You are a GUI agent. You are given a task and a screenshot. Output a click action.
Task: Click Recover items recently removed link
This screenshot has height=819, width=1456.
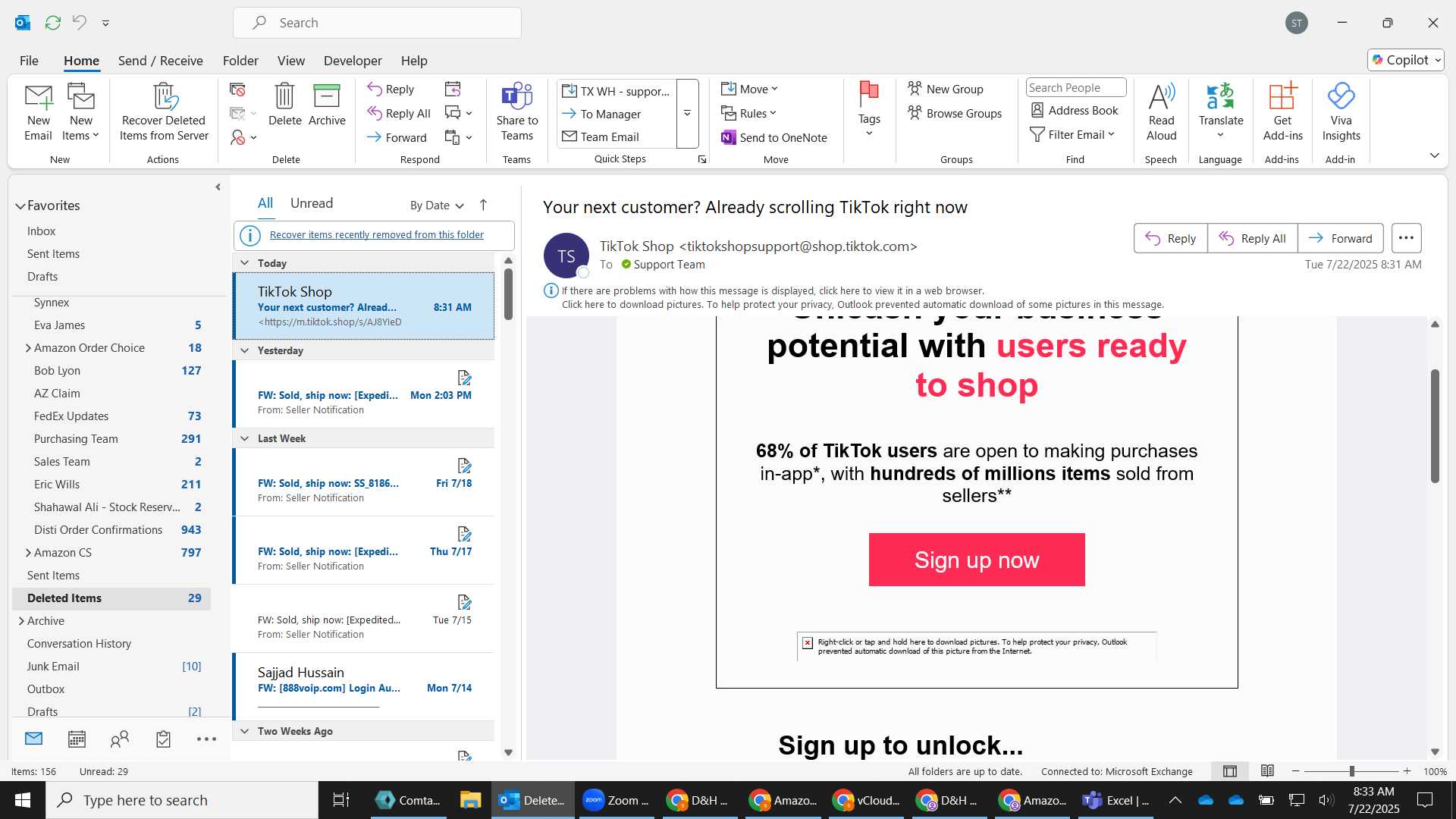pos(376,235)
